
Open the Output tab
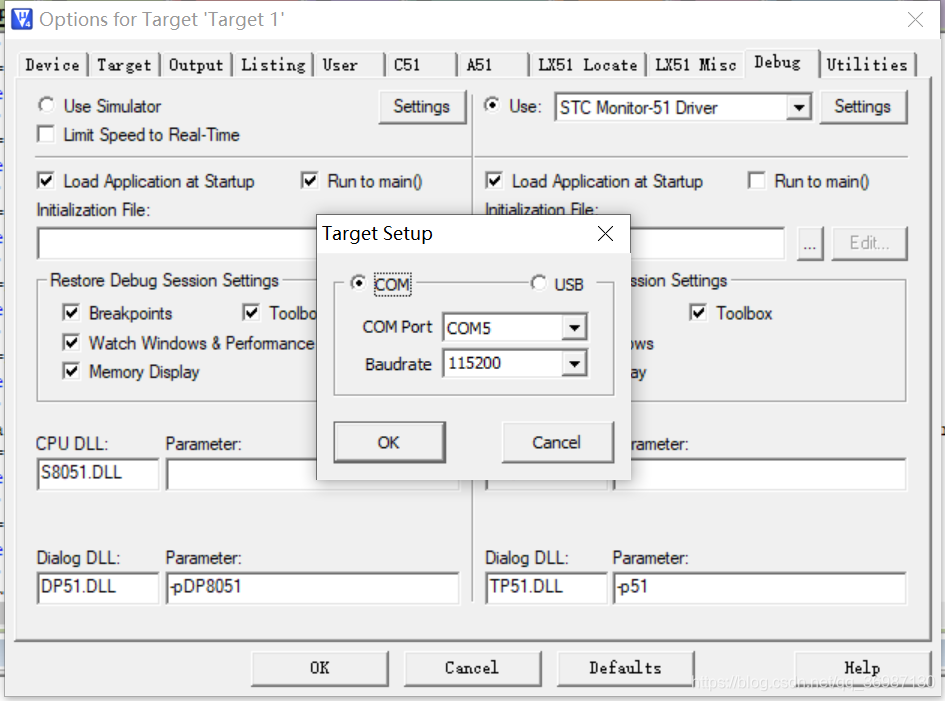(x=196, y=64)
